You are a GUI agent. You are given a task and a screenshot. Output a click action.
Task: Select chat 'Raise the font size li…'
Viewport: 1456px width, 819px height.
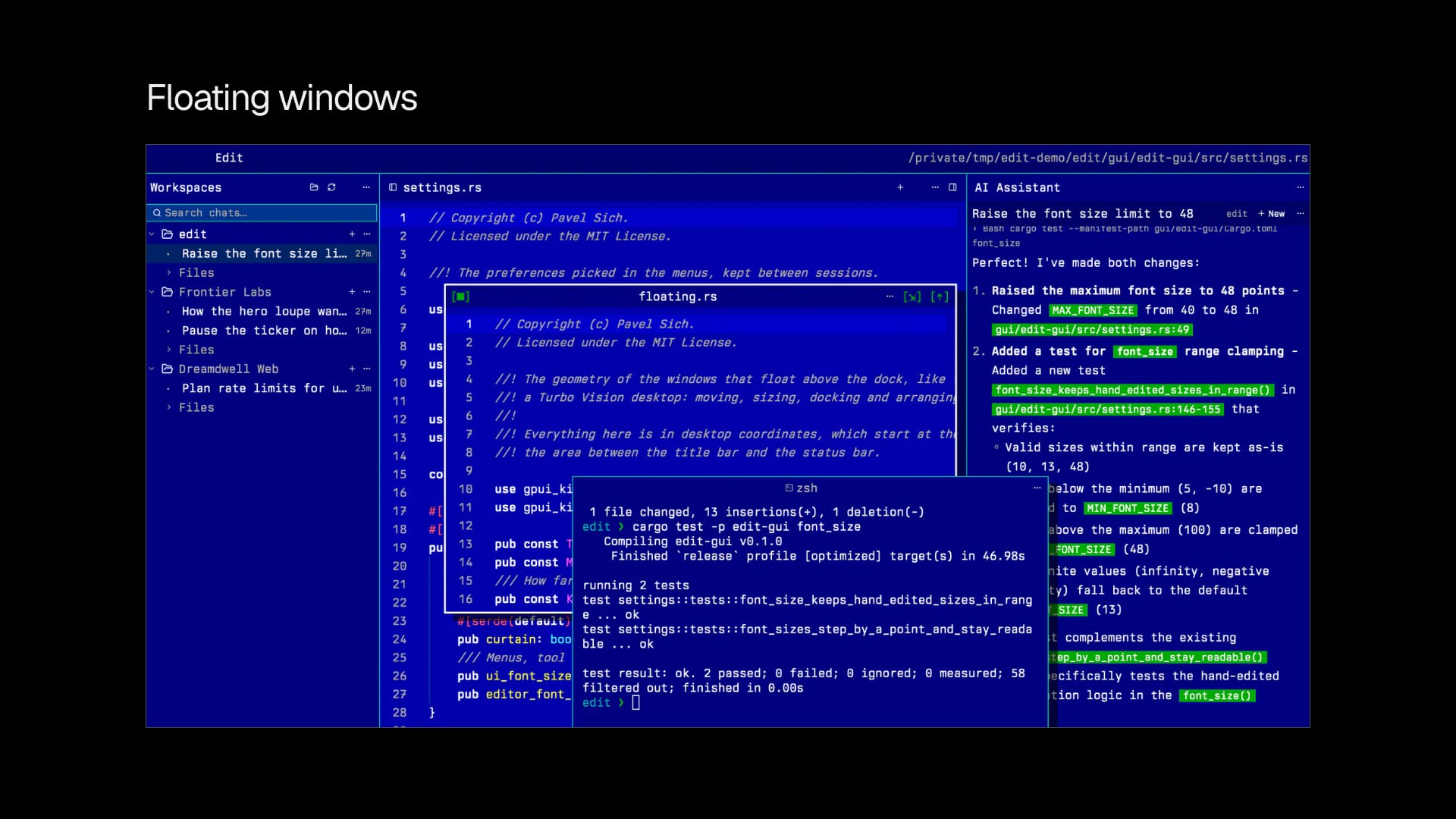[262, 253]
